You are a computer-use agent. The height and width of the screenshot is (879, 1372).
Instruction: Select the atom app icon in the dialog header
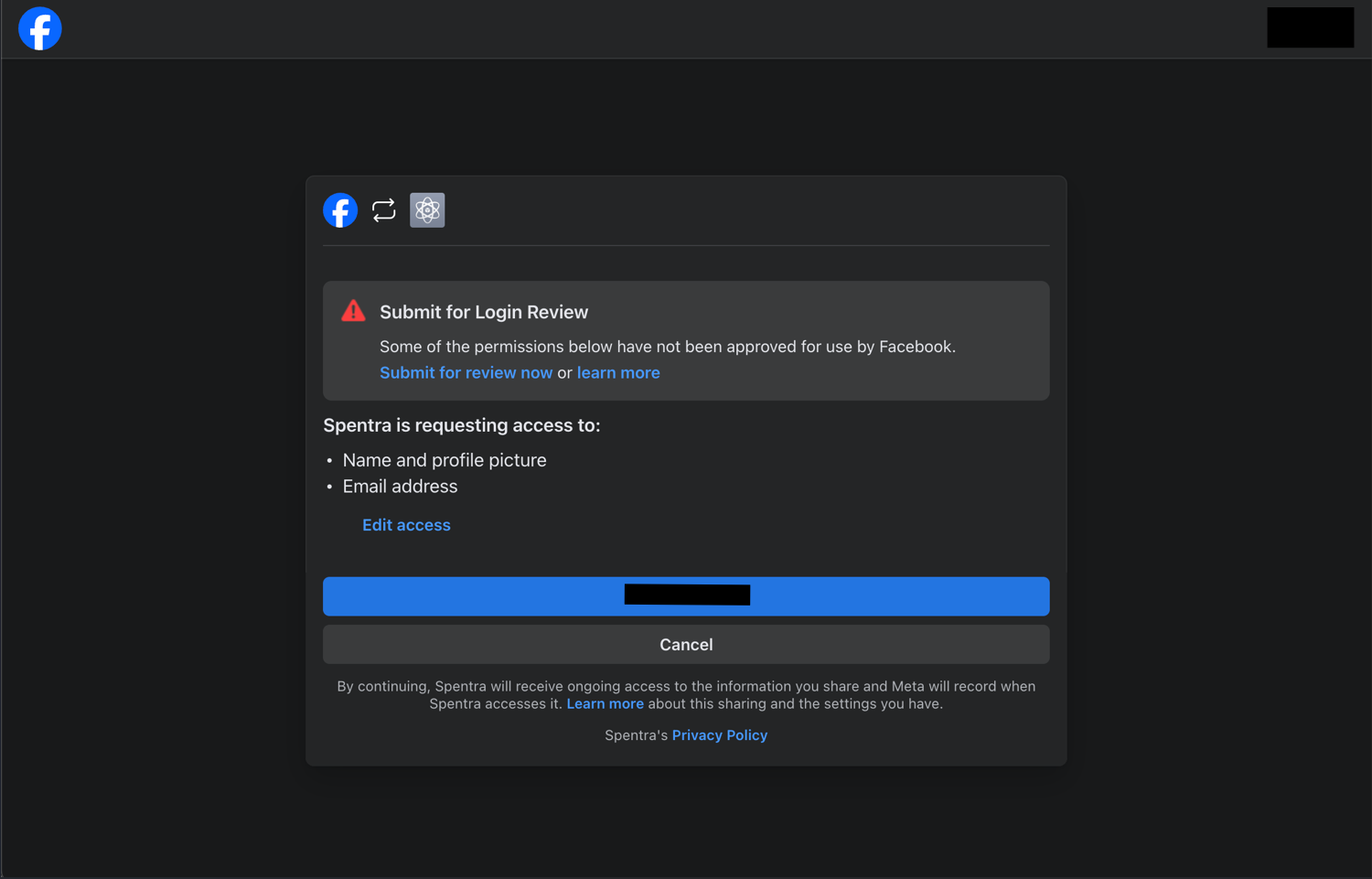pyautogui.click(x=426, y=209)
